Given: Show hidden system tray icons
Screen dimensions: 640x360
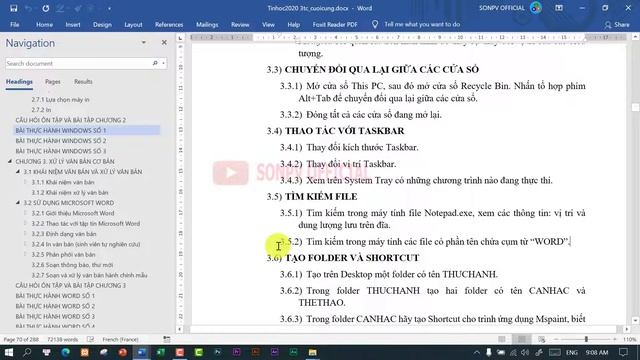Looking at the screenshot, I should click(x=476, y=352).
